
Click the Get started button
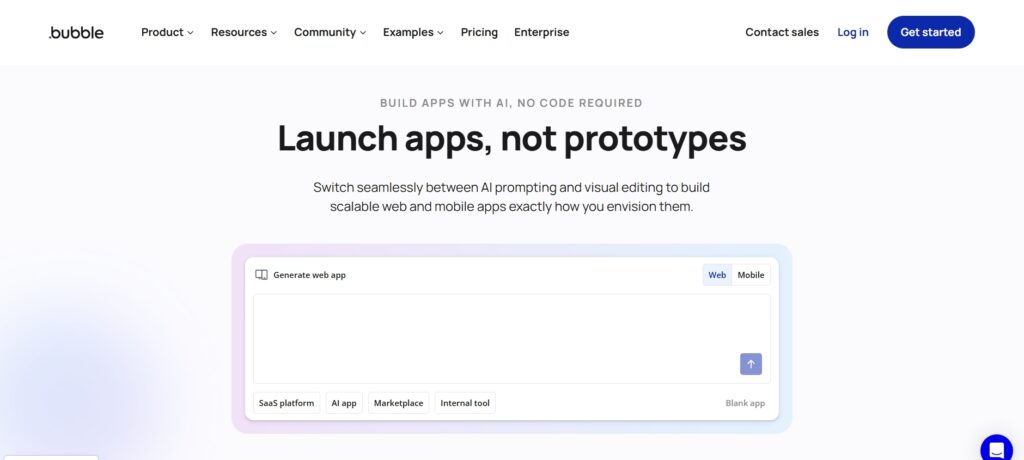931,32
